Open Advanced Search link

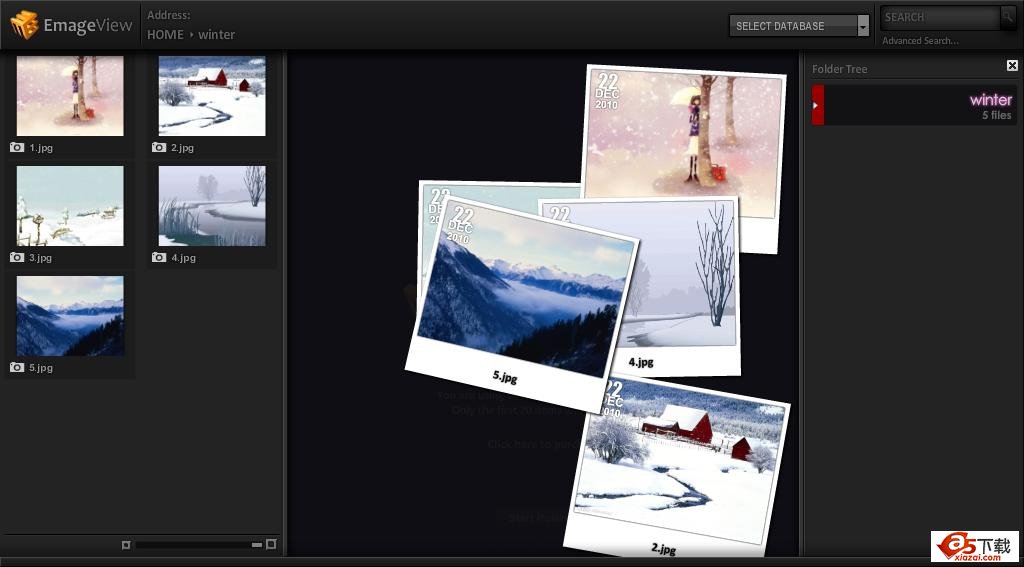pos(920,41)
